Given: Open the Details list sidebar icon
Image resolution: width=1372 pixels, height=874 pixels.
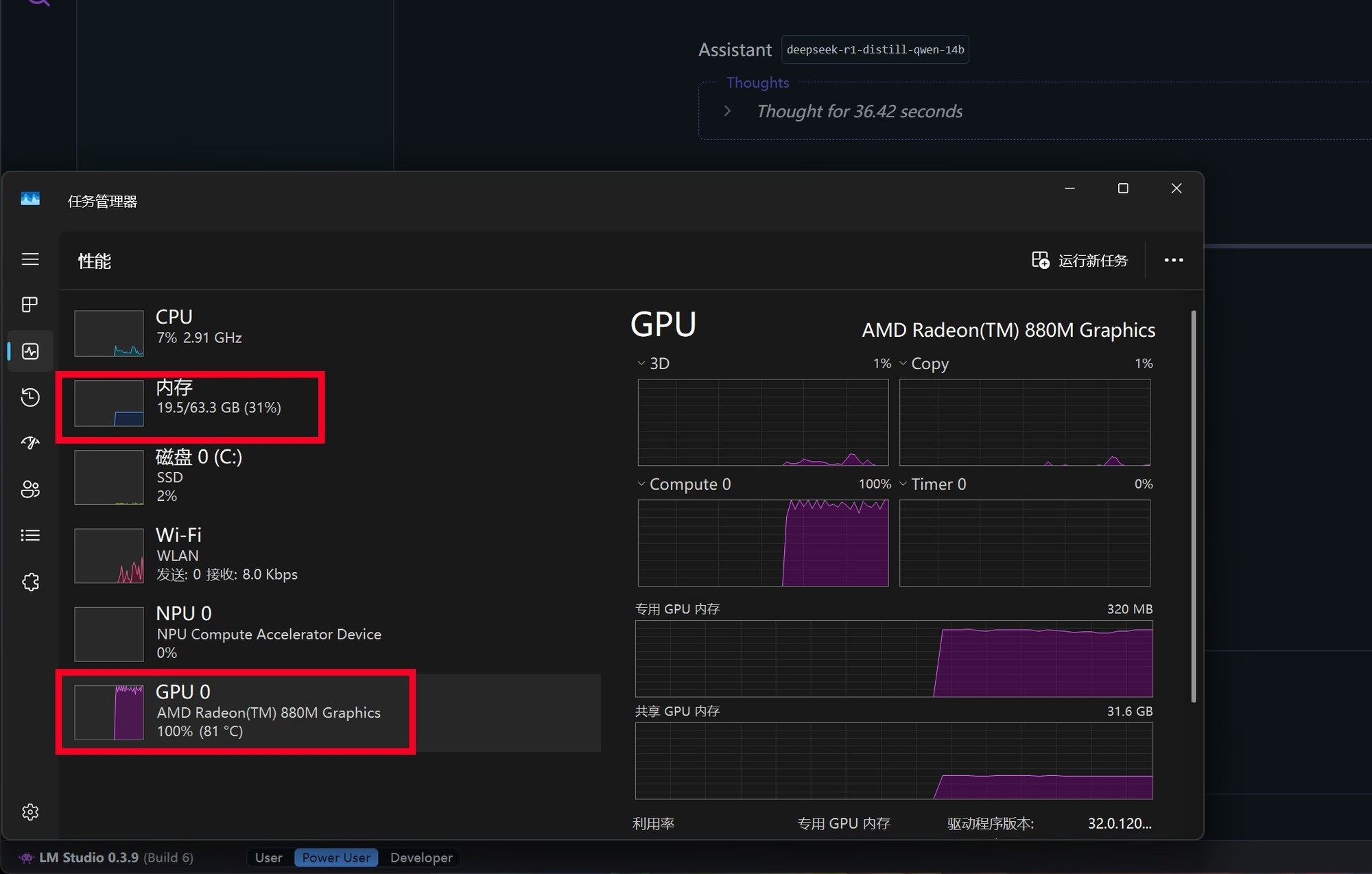Looking at the screenshot, I should [30, 535].
